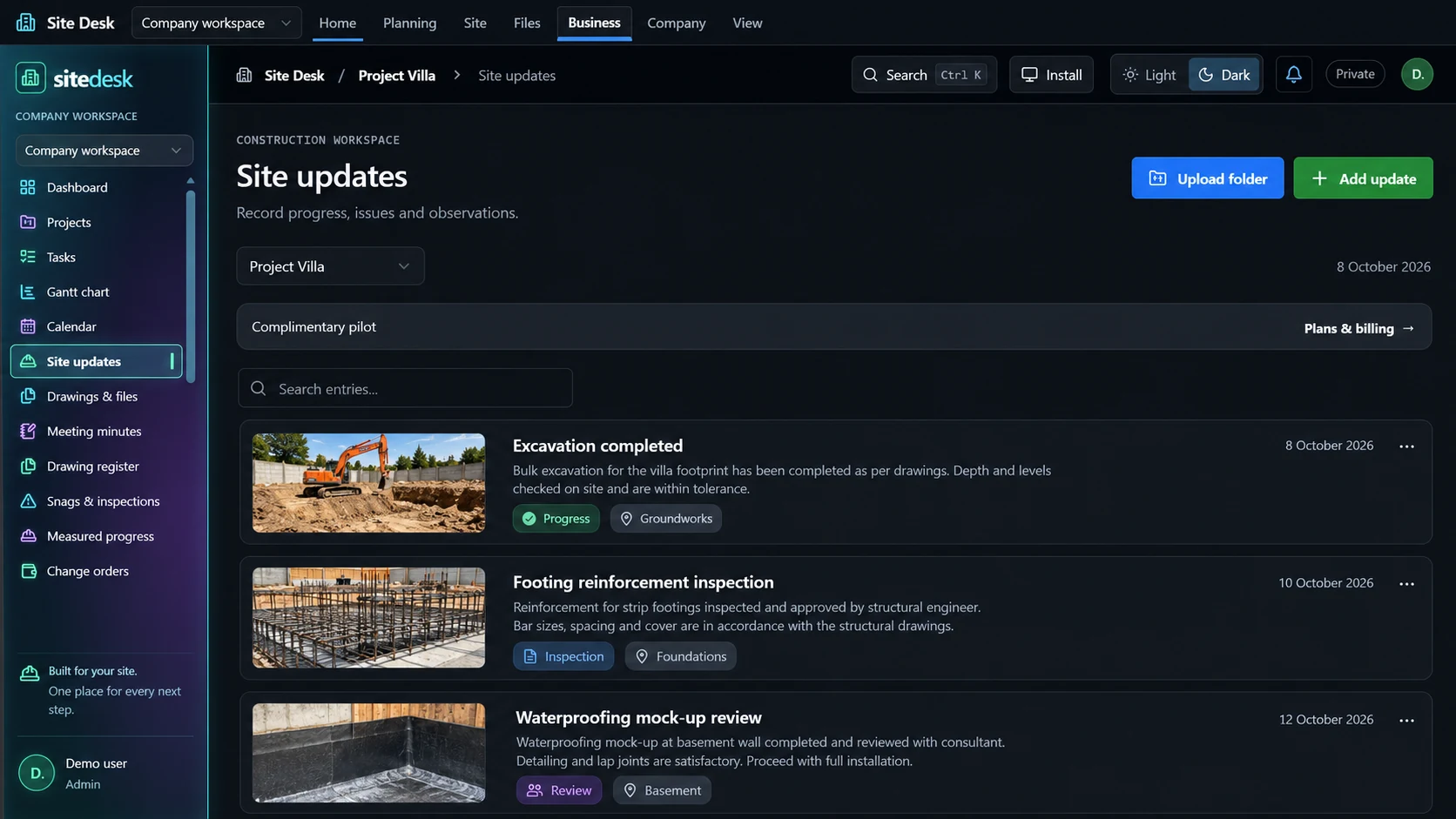The width and height of the screenshot is (1456, 819).
Task: Click the Search entries field
Action: point(405,388)
